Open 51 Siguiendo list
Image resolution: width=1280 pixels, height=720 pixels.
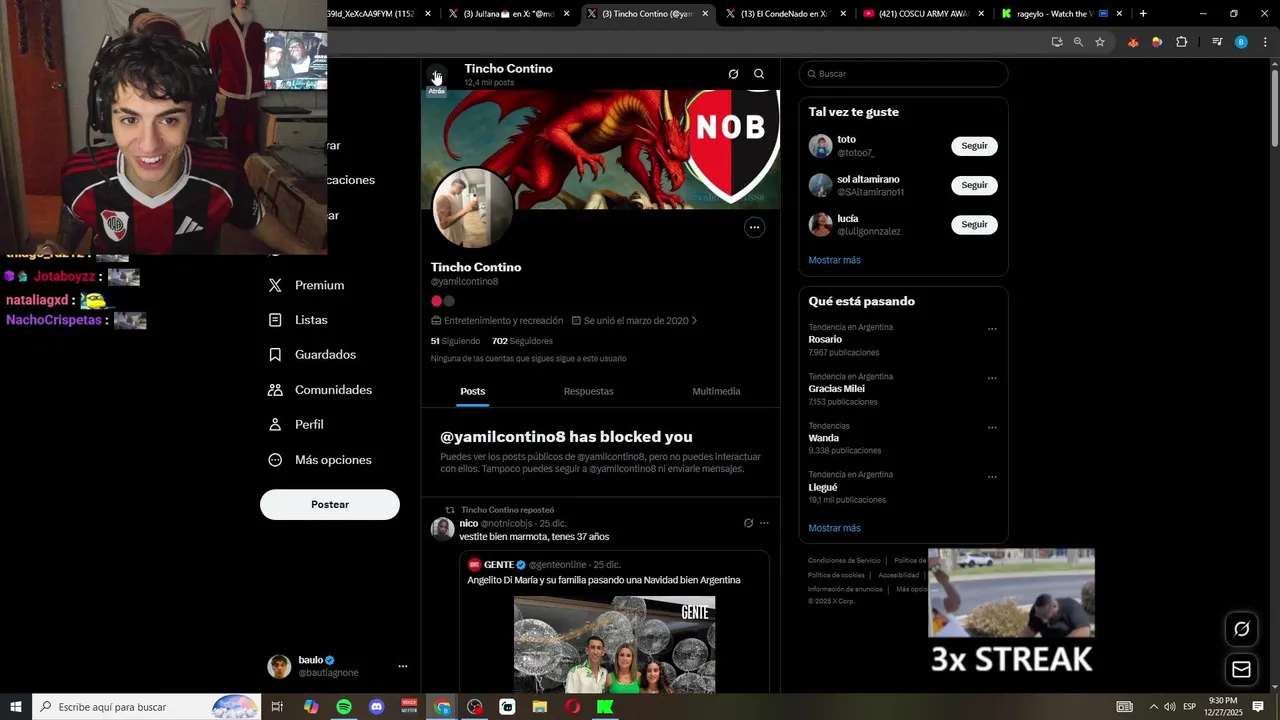coord(455,341)
